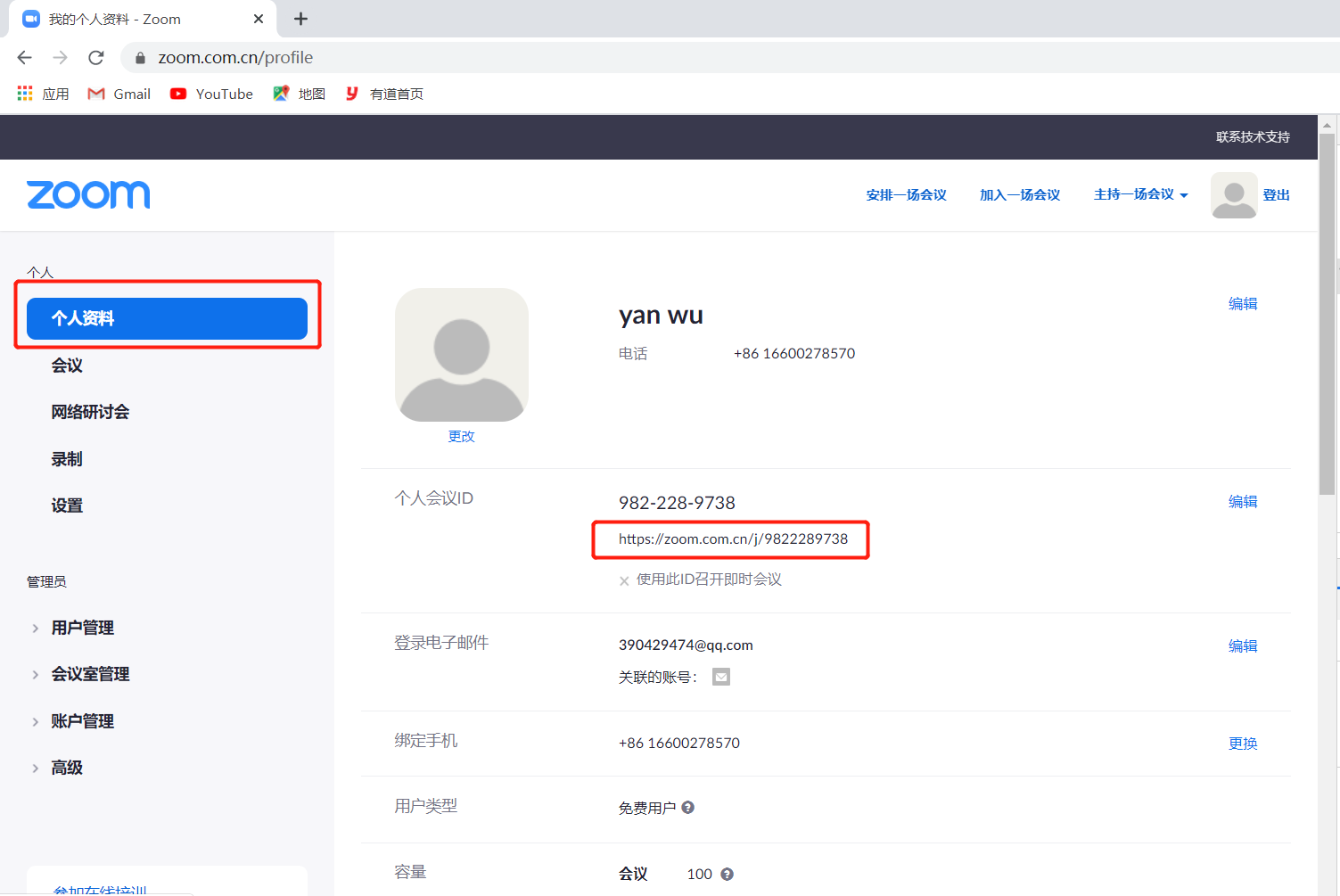This screenshot has height=896, width=1340.
Task: Click 编辑 for 个人会议ID
Action: 1243,502
